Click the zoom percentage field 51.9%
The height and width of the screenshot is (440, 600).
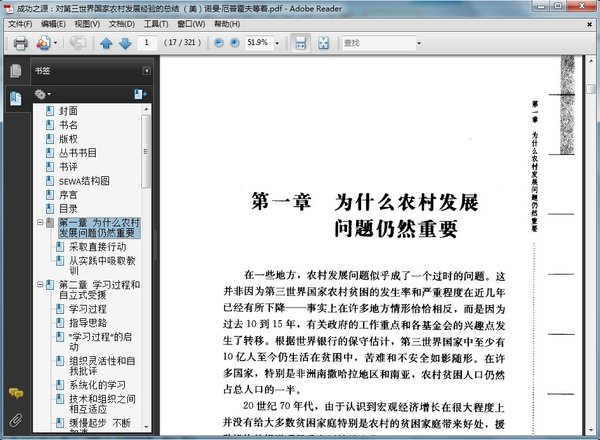[258, 42]
